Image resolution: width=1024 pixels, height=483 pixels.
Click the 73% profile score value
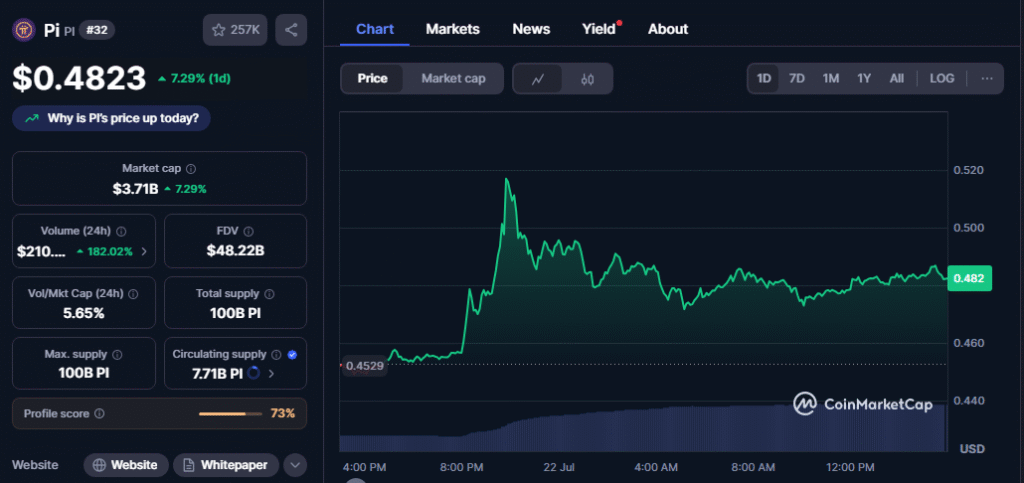coord(283,413)
